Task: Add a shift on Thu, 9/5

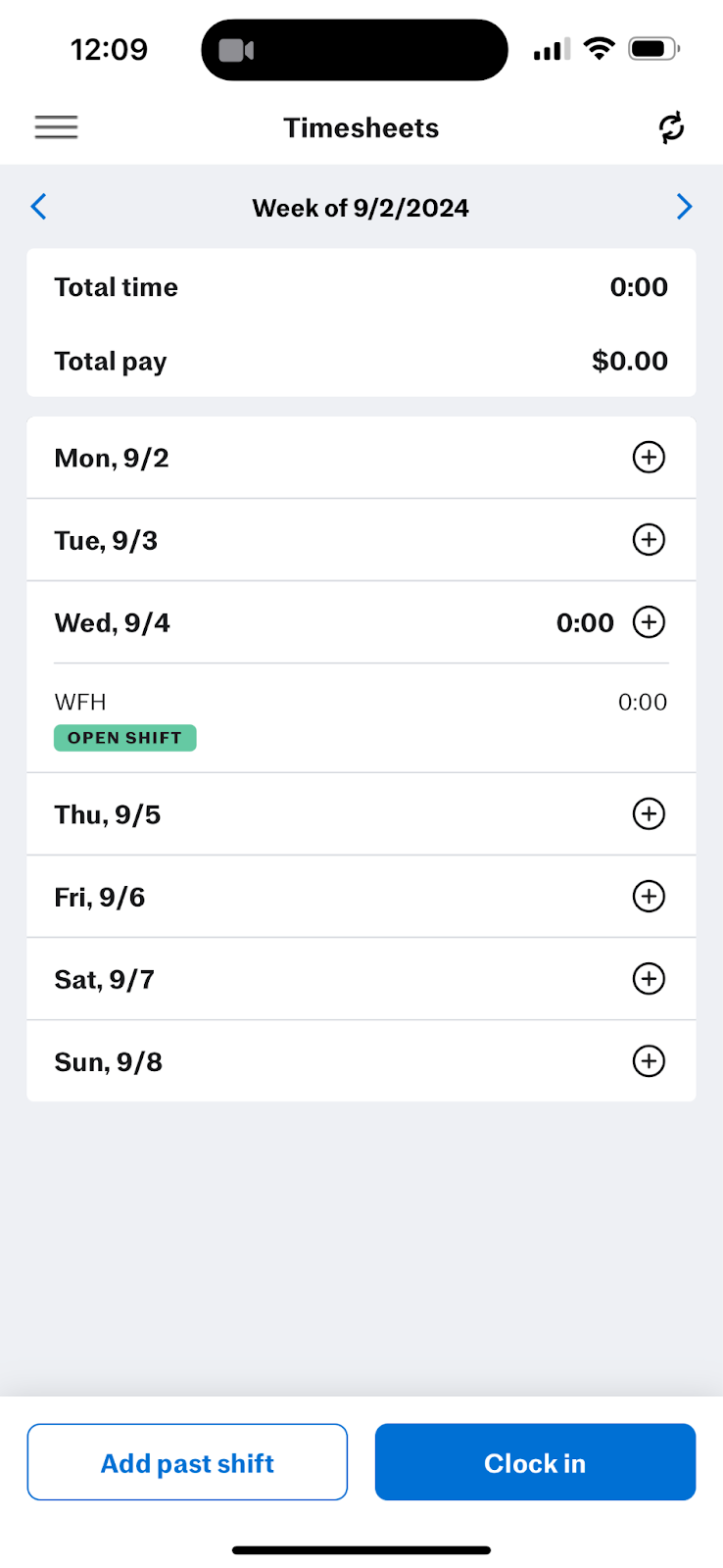Action: (x=649, y=814)
